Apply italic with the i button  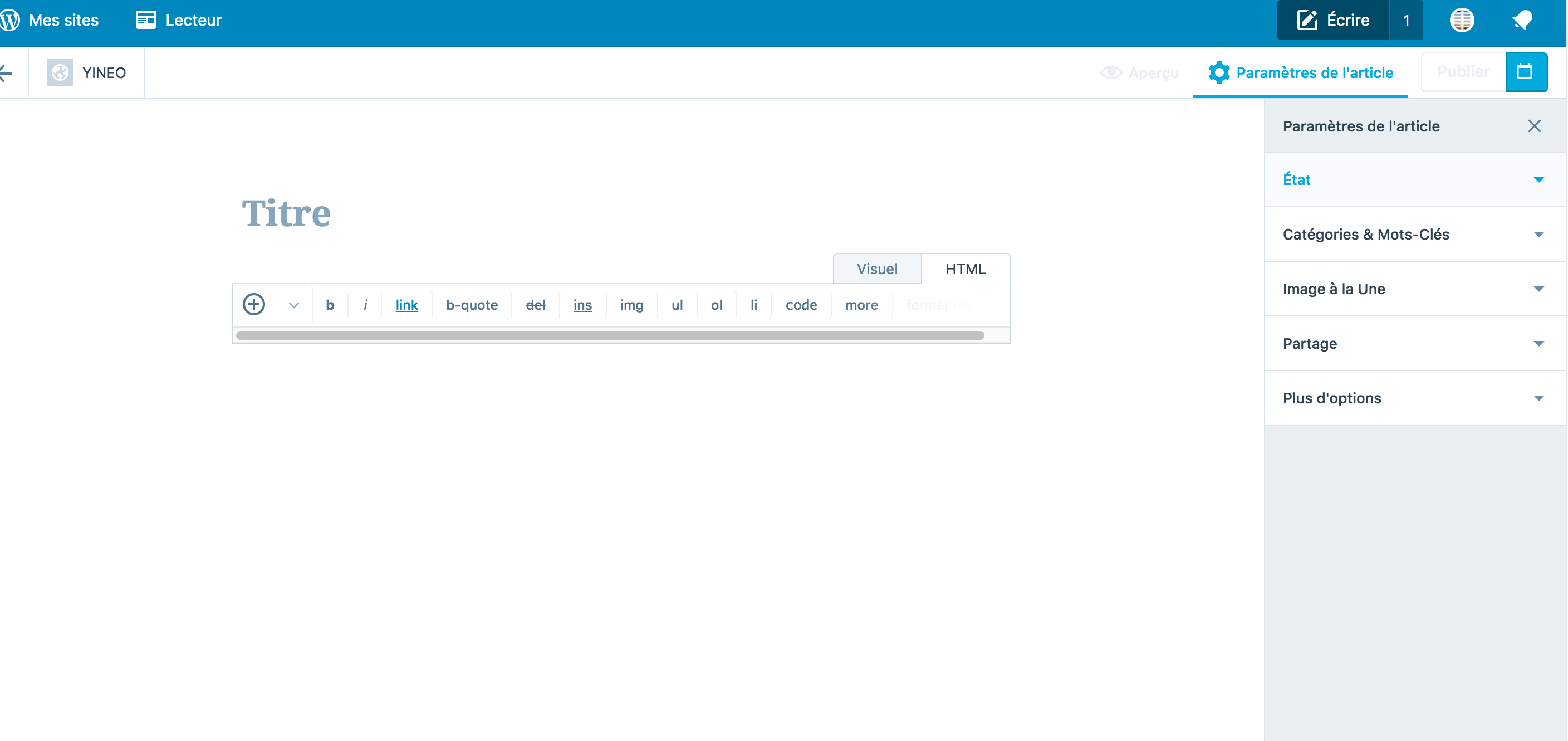coord(365,304)
